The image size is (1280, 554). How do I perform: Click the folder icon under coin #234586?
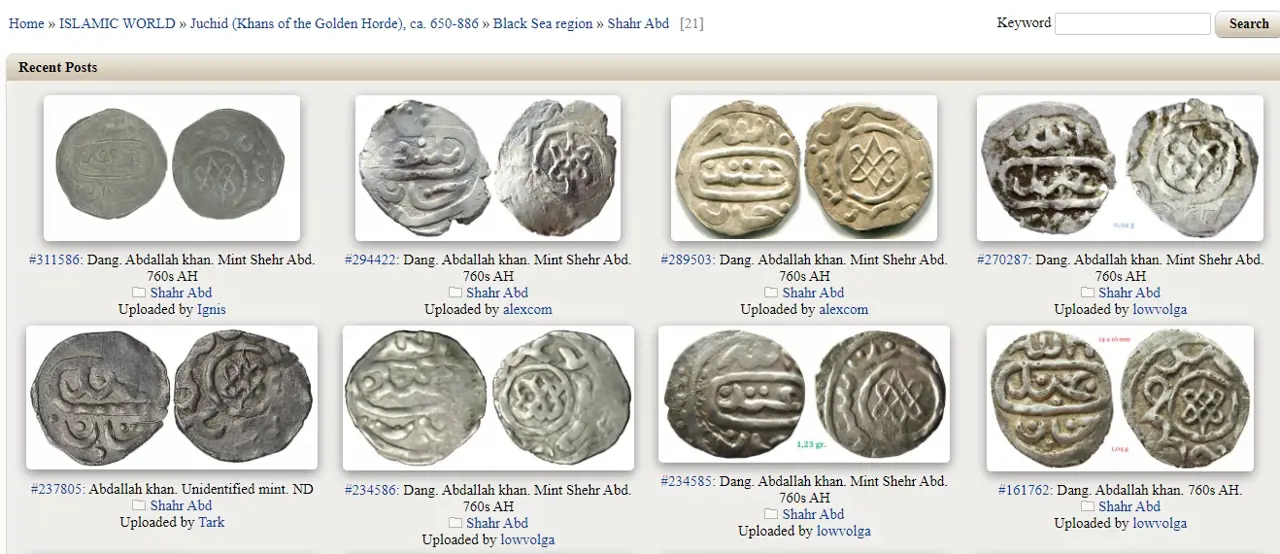click(455, 523)
